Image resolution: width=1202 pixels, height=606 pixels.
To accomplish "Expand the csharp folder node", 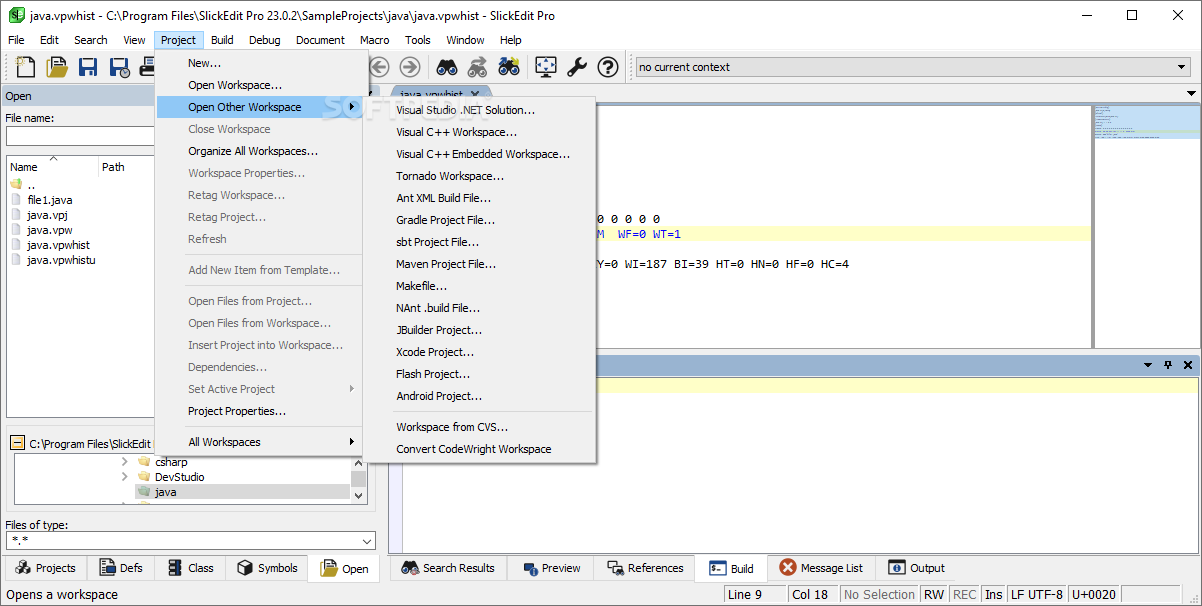I will click(x=124, y=462).
